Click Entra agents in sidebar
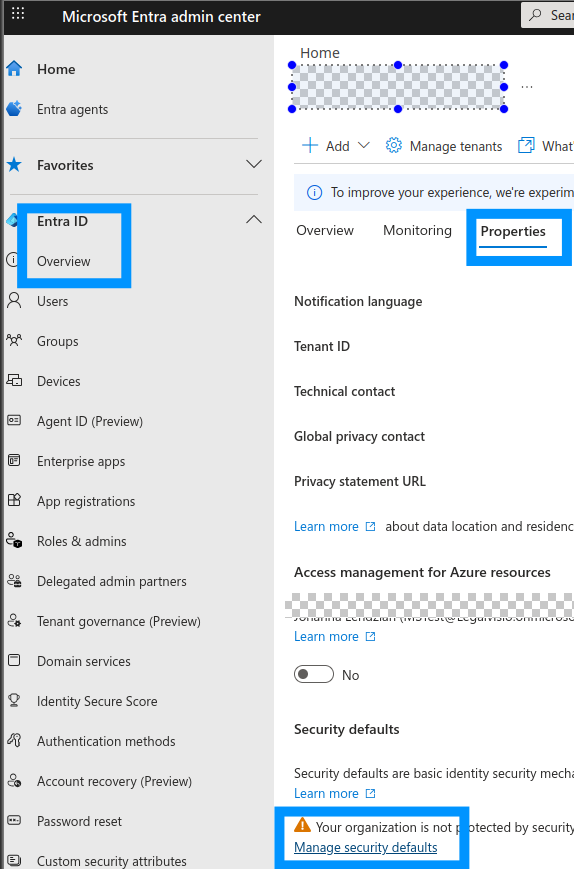The height and width of the screenshot is (869, 574). pyautogui.click(x=73, y=109)
